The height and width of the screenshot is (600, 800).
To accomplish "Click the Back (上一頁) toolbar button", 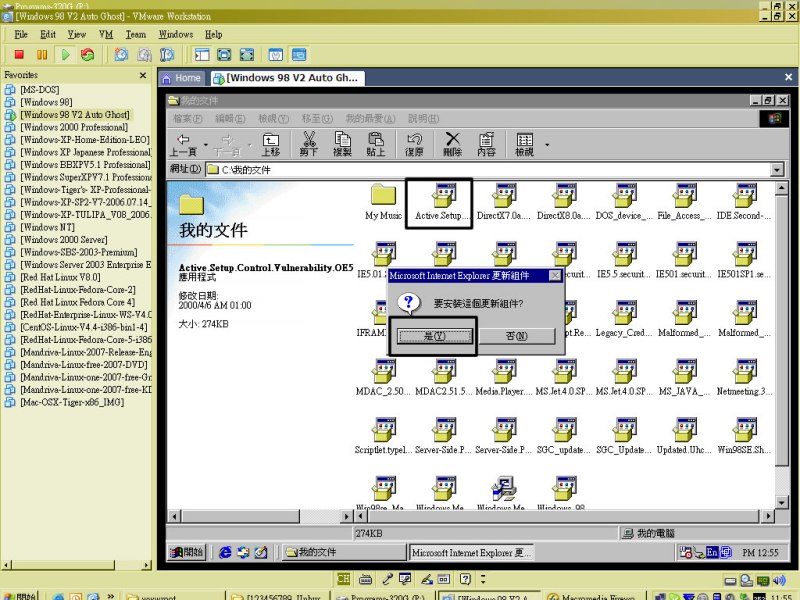I will tap(183, 145).
